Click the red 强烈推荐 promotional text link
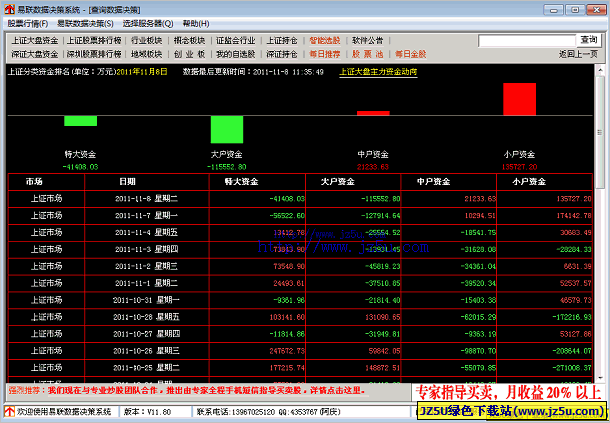Viewport: 610px width, 423px height. pyautogui.click(x=187, y=390)
